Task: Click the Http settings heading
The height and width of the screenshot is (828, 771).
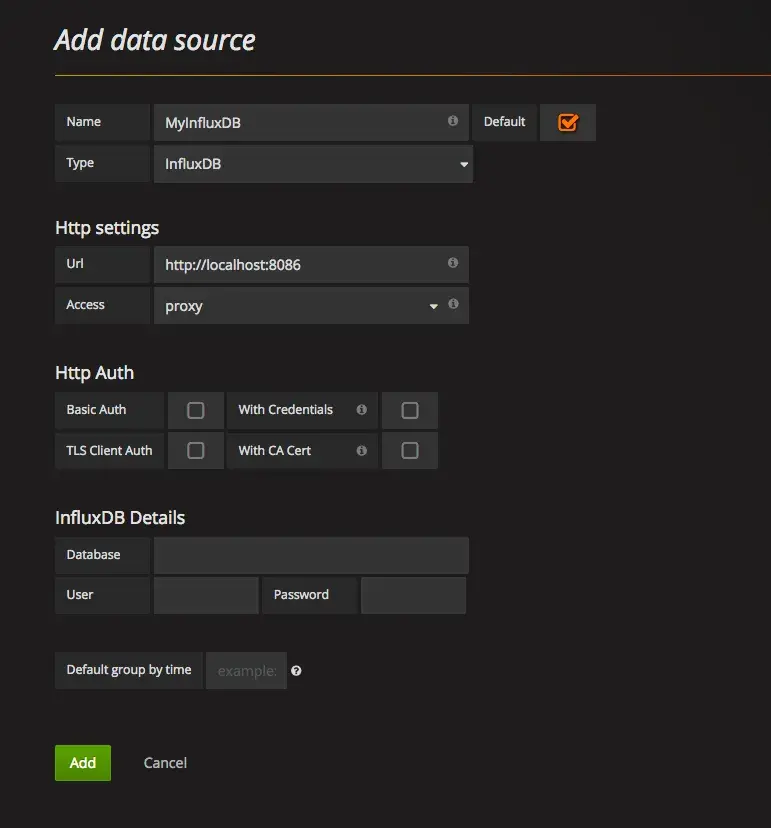Action: pyautogui.click(x=107, y=228)
